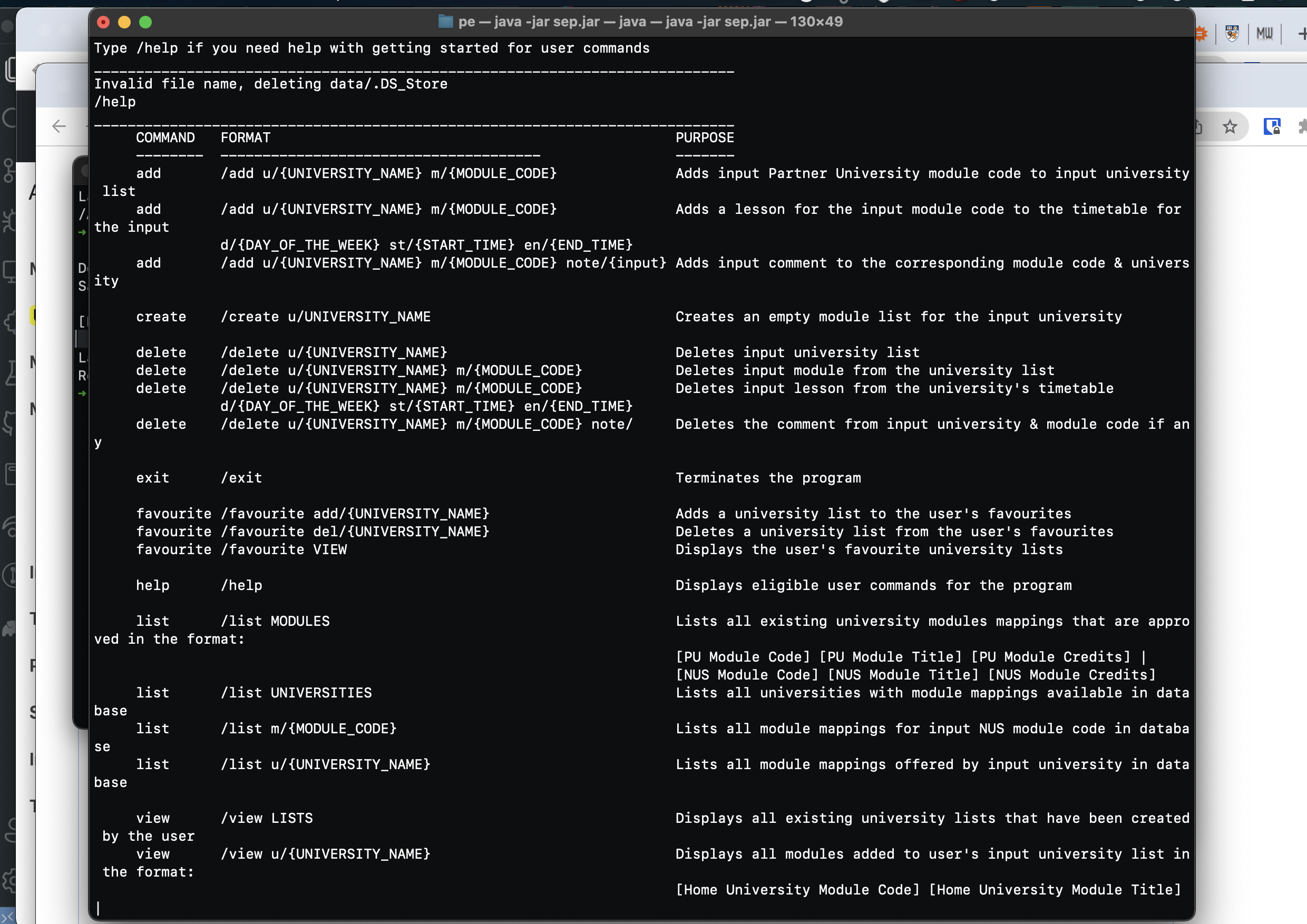The height and width of the screenshot is (924, 1307).
Task: Click the terminal's green zoom button
Action: point(146,22)
